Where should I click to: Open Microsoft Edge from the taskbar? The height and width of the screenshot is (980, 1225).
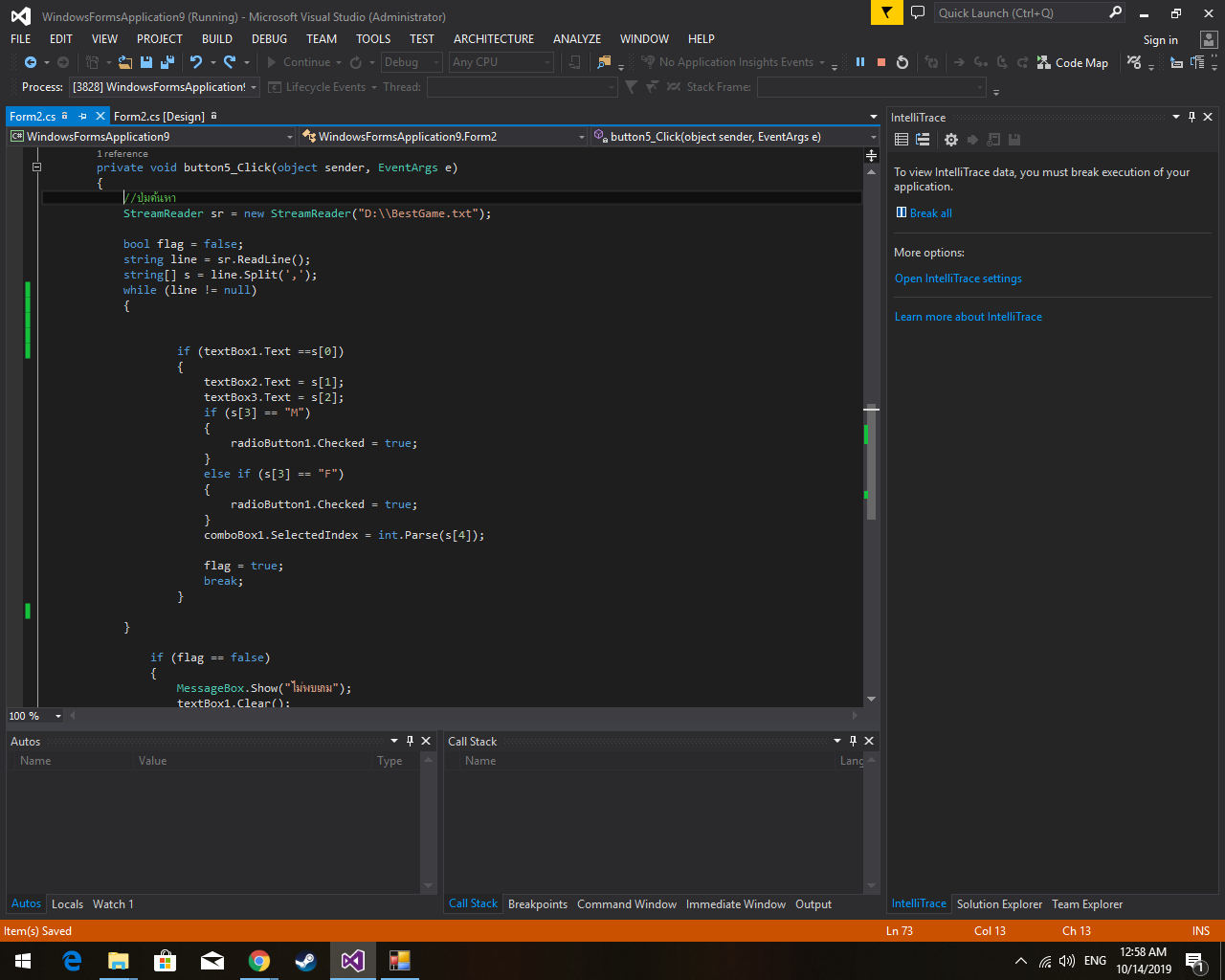pyautogui.click(x=72, y=961)
